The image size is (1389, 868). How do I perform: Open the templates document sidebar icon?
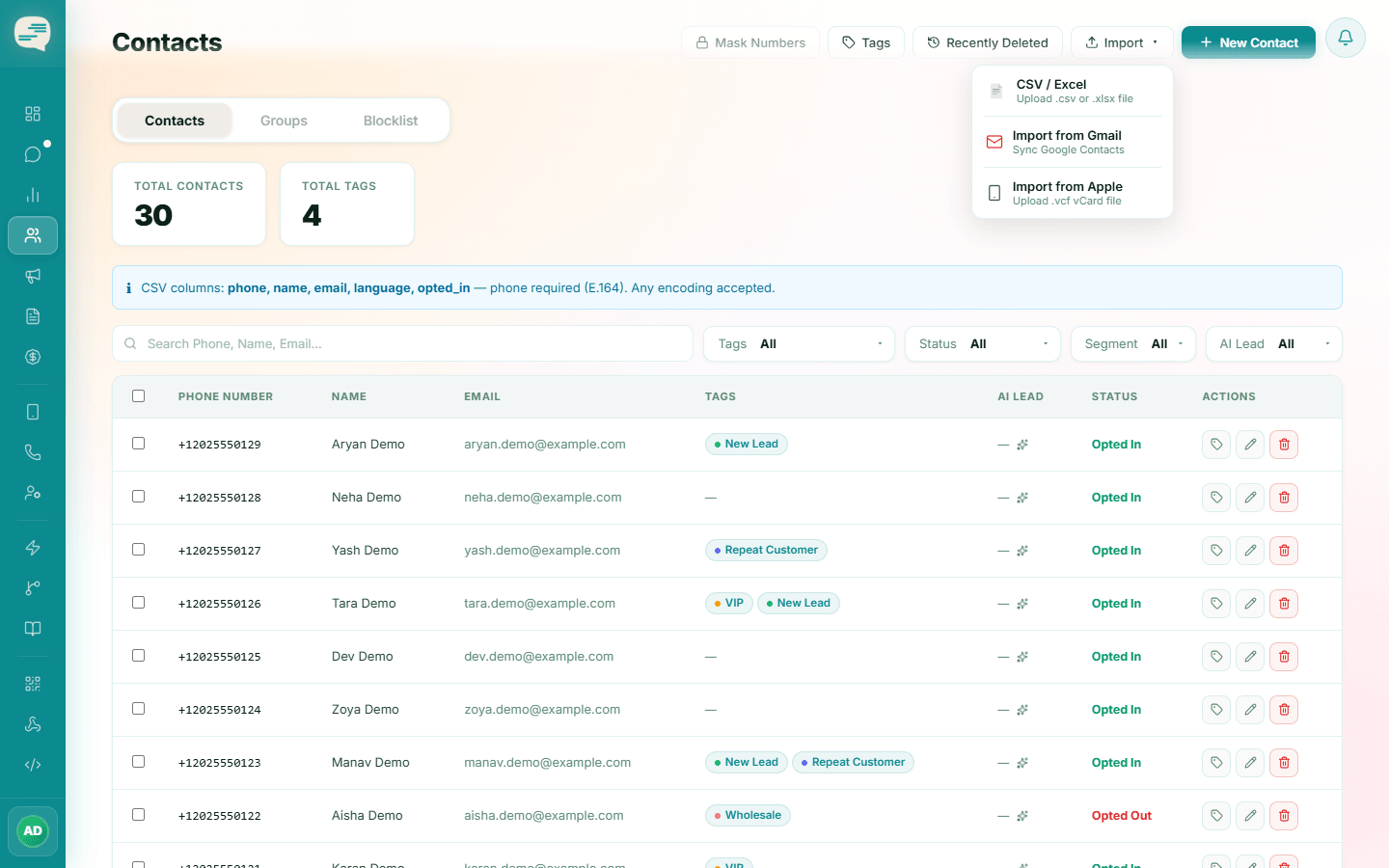click(x=33, y=316)
